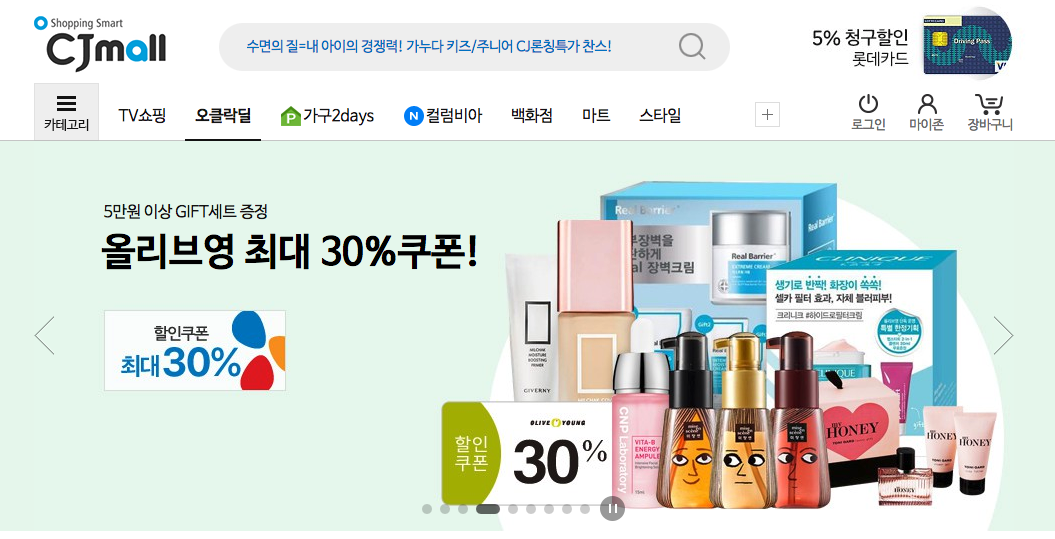Open the 카테고리 hamburger menu

[67, 112]
